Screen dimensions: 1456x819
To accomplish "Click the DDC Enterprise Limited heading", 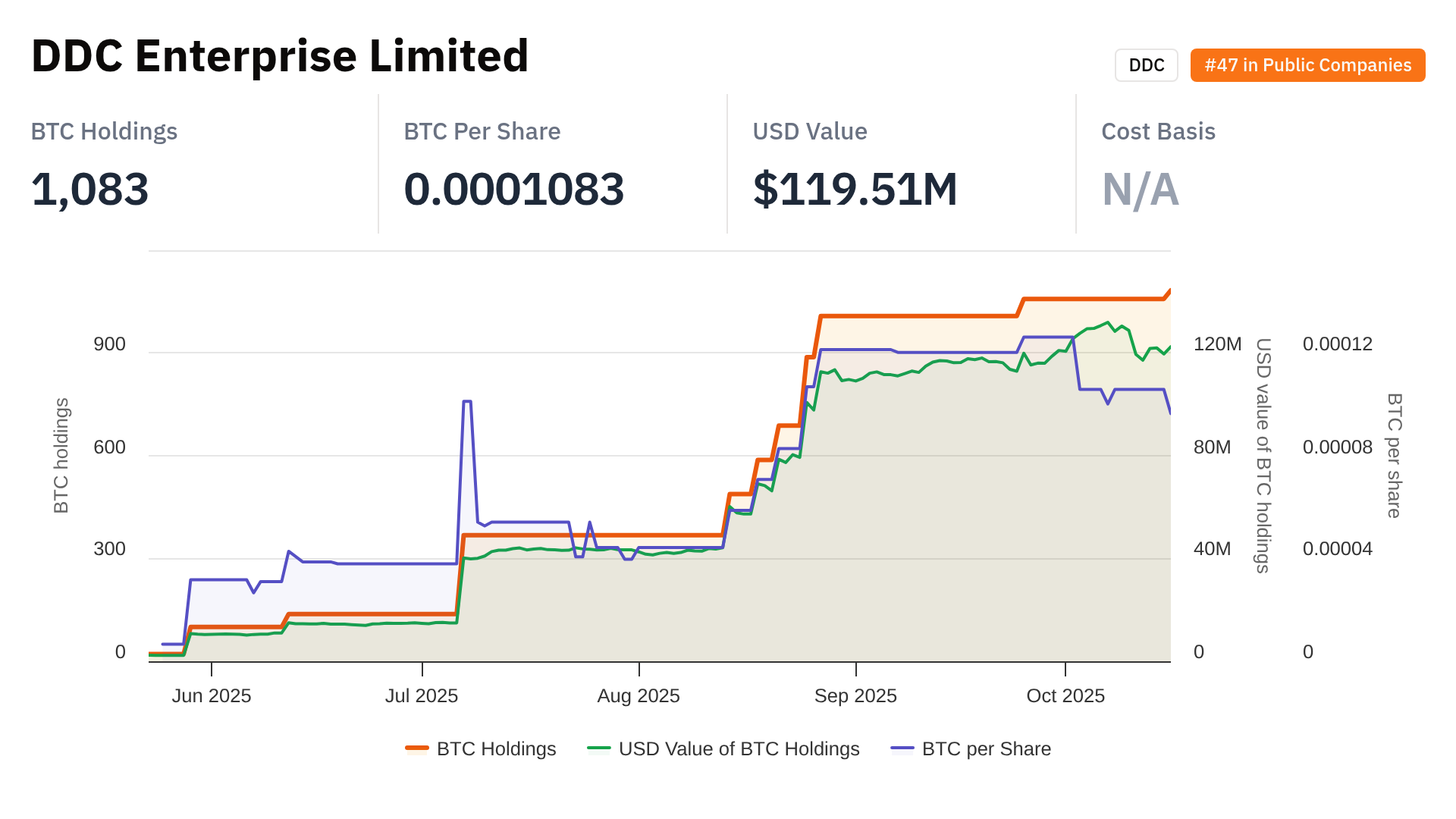I will [x=280, y=56].
